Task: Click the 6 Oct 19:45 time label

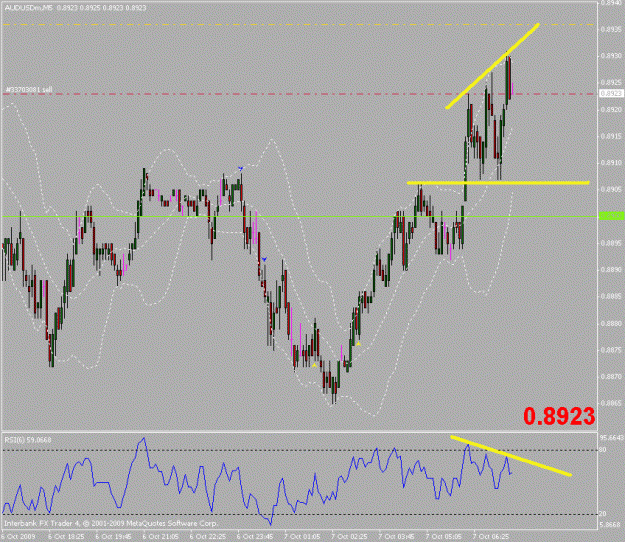Action: point(113,536)
